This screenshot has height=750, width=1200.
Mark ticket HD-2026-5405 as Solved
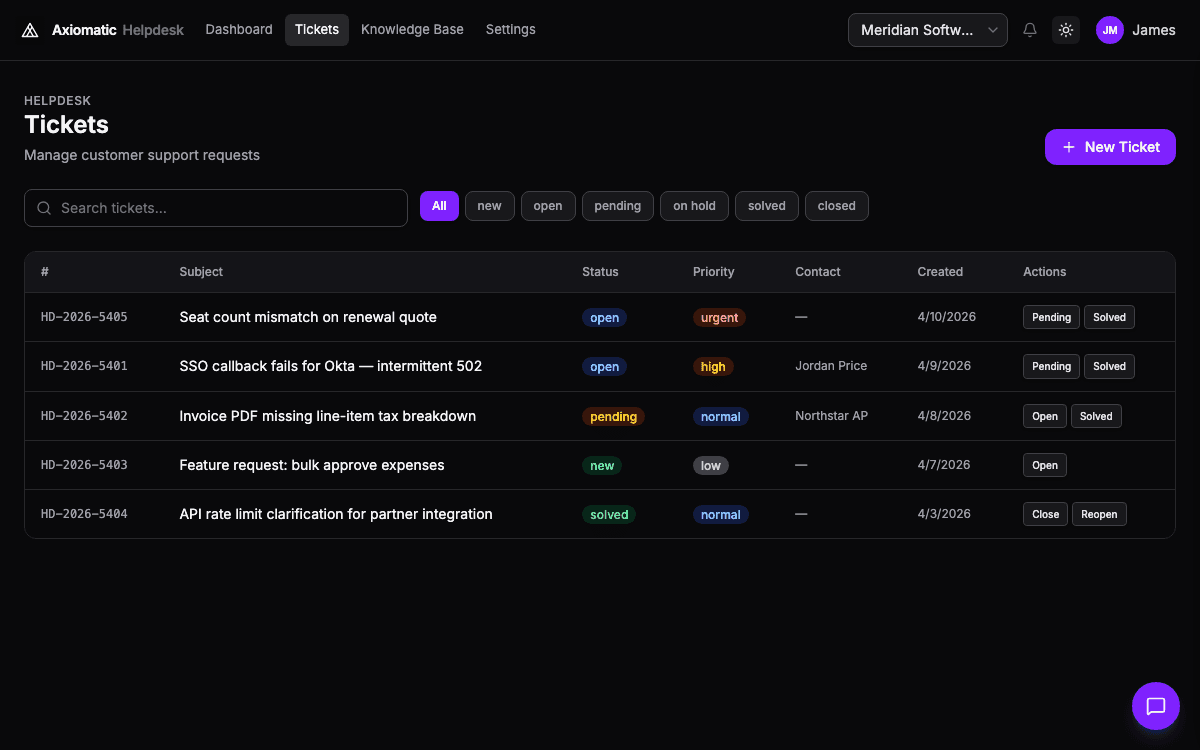click(x=1109, y=316)
